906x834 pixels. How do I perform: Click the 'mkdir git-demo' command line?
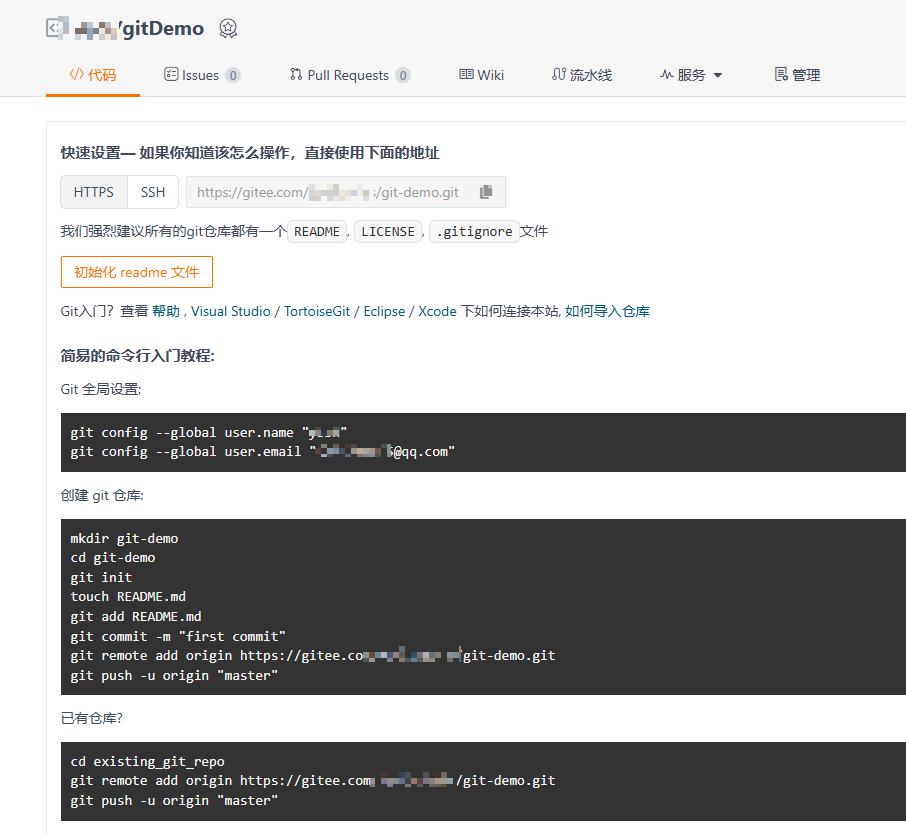click(124, 538)
